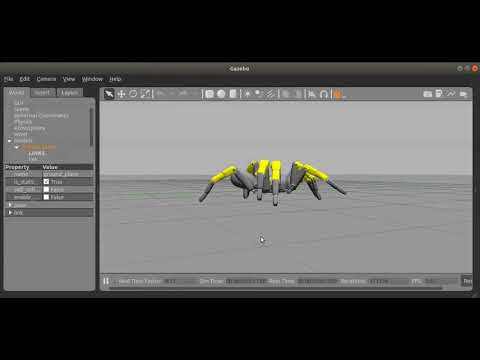Open the Window menu
Screen dimensions: 480x360
(x=92, y=79)
